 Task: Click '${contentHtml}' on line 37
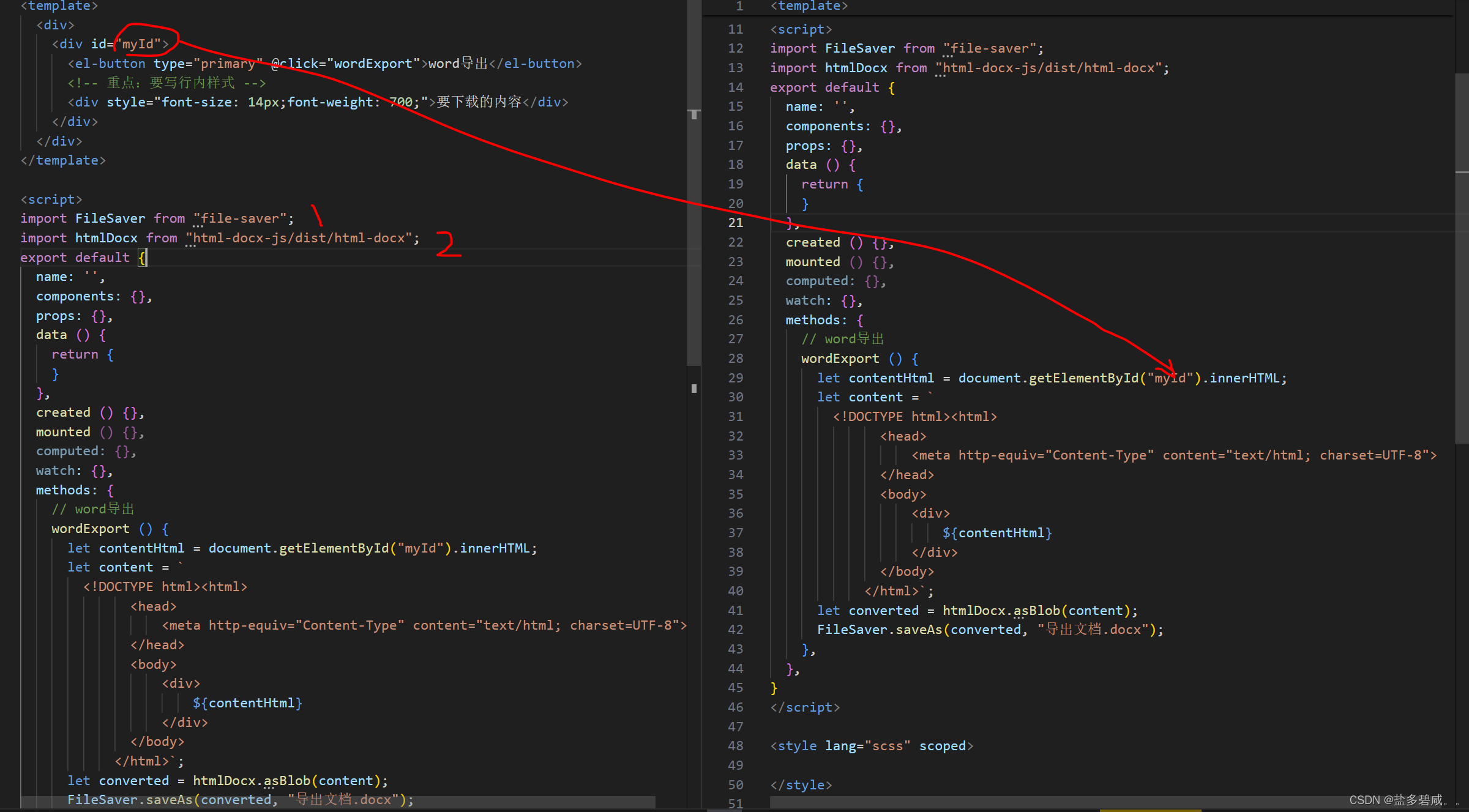[997, 533]
